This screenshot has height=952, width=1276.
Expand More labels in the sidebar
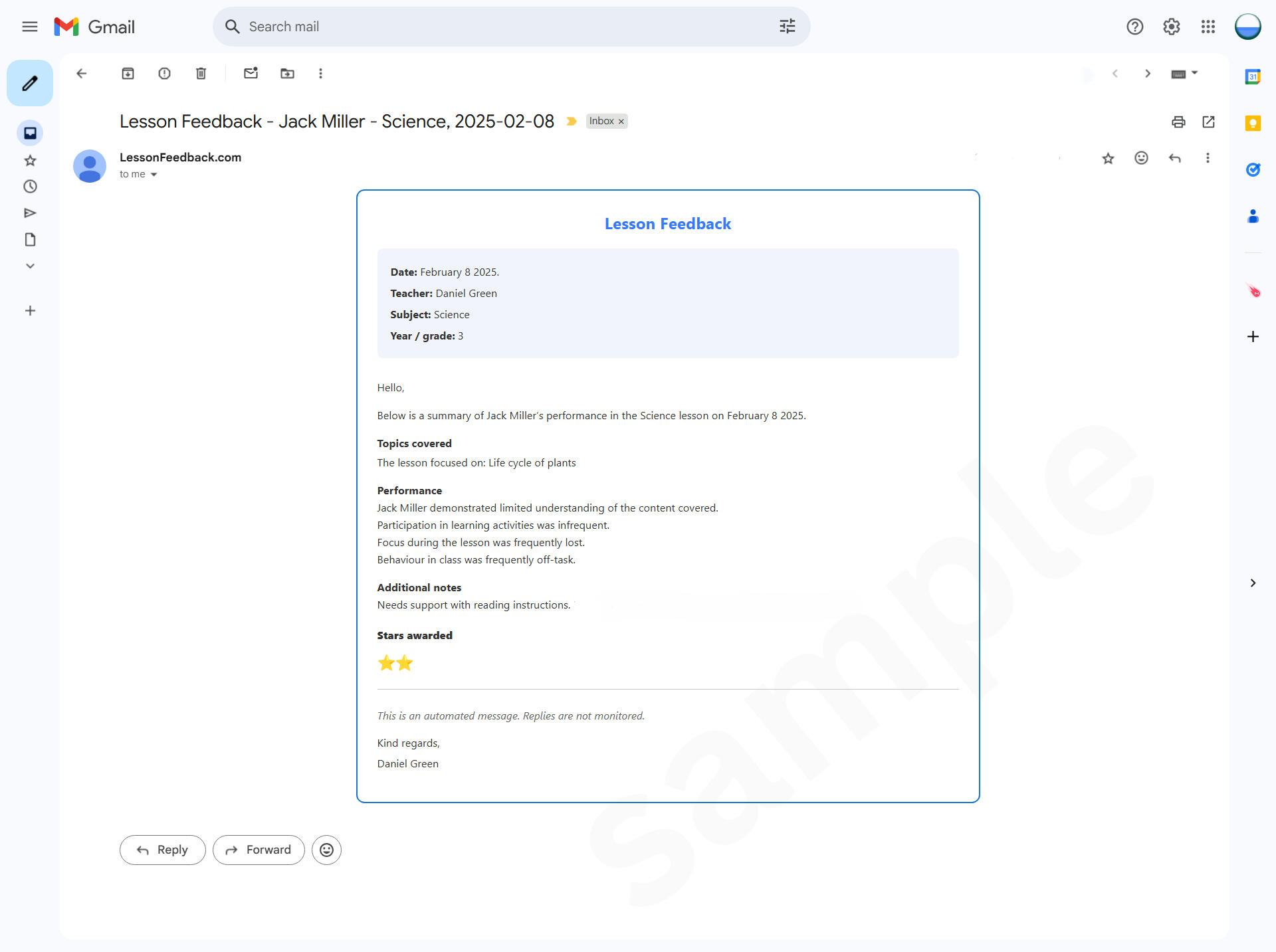tap(30, 266)
